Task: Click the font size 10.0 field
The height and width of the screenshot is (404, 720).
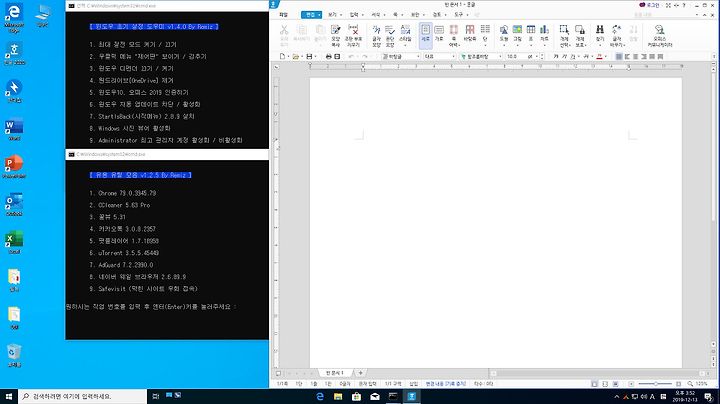Action: coord(516,56)
